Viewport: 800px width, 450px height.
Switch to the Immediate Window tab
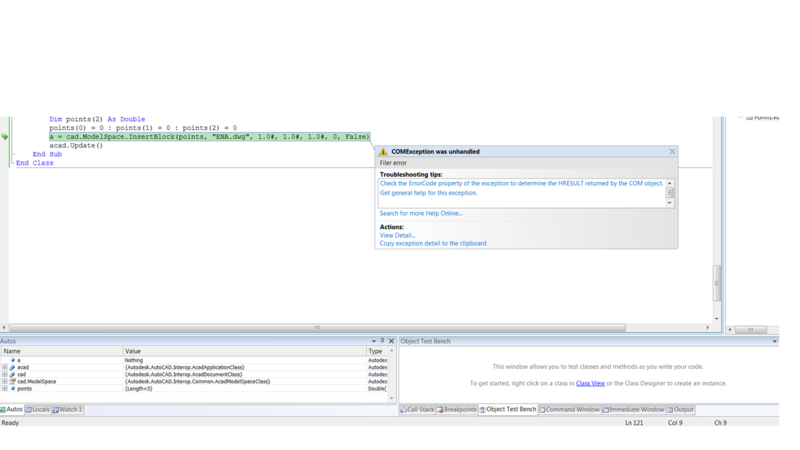click(633, 410)
